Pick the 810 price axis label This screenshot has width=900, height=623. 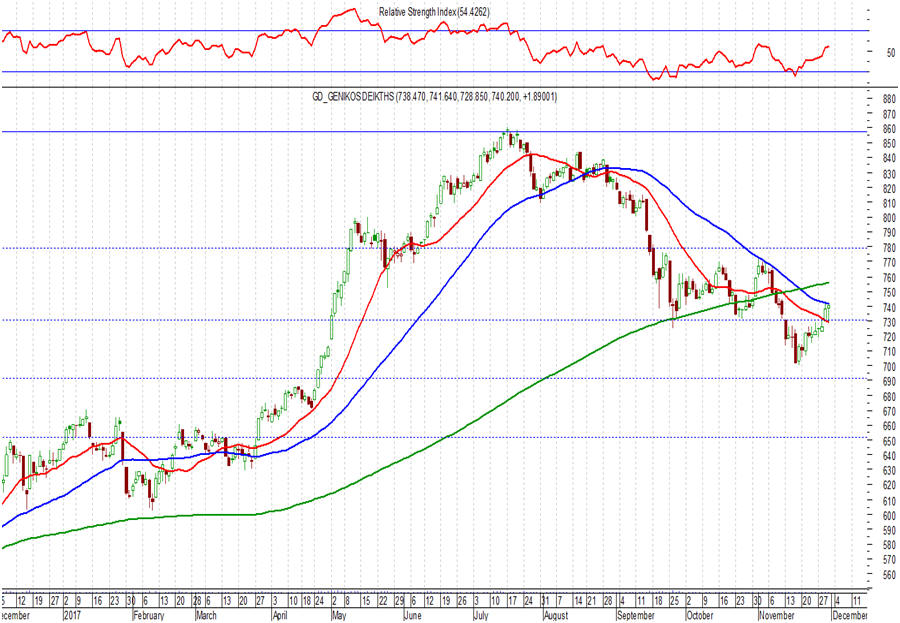pos(889,203)
